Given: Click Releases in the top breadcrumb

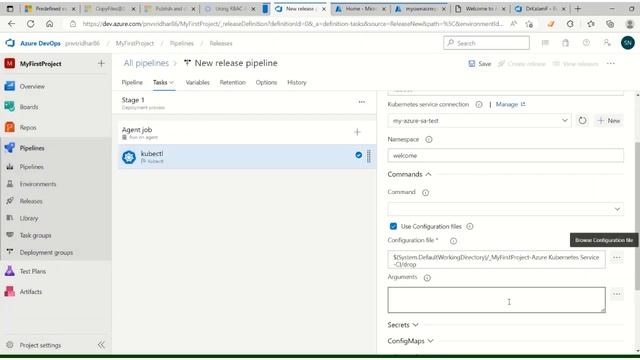Looking at the screenshot, I should pyautogui.click(x=221, y=43).
